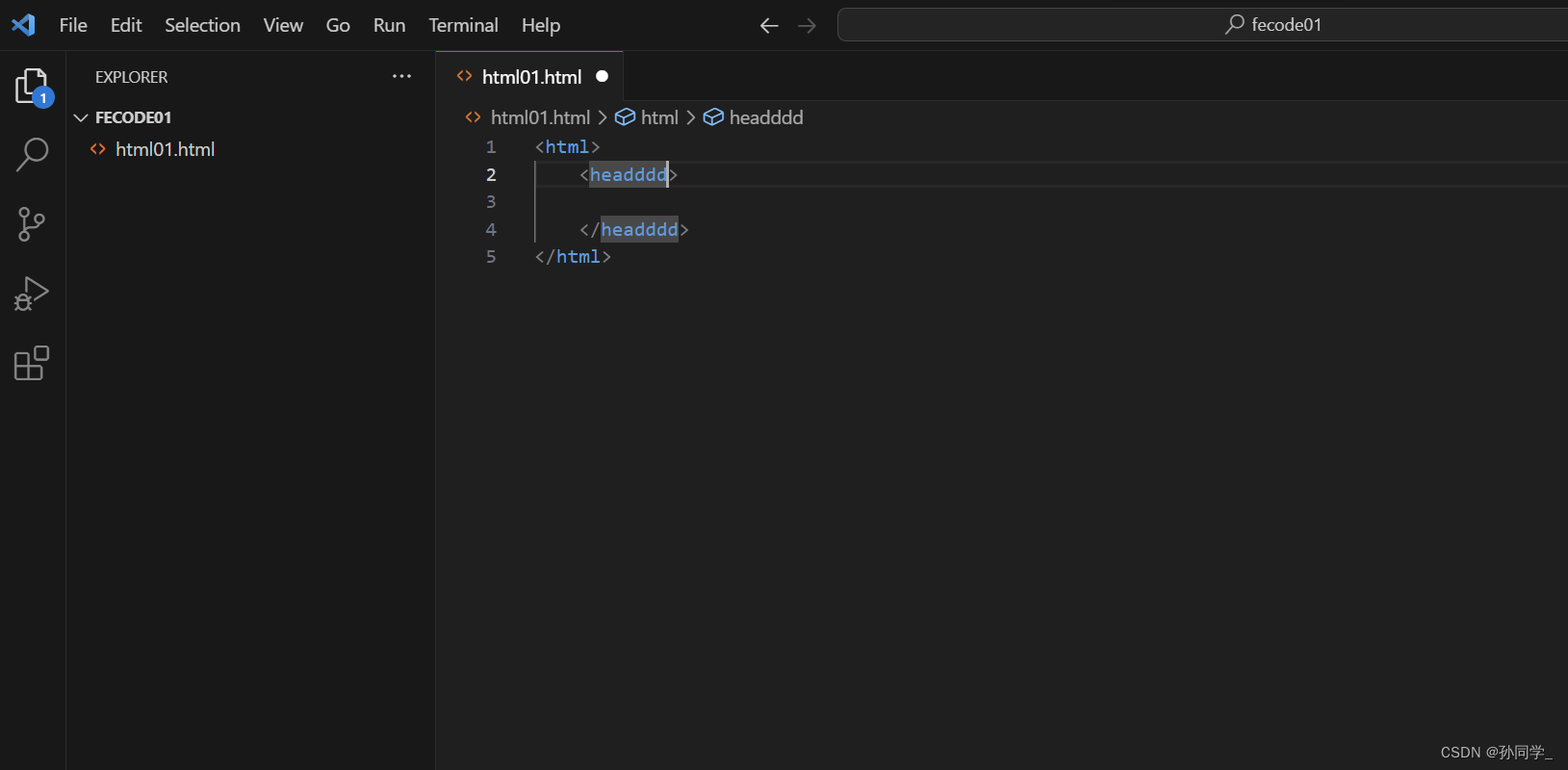1568x770 pixels.
Task: Click the file icon beside html01.html in Explorer
Action: click(x=98, y=149)
